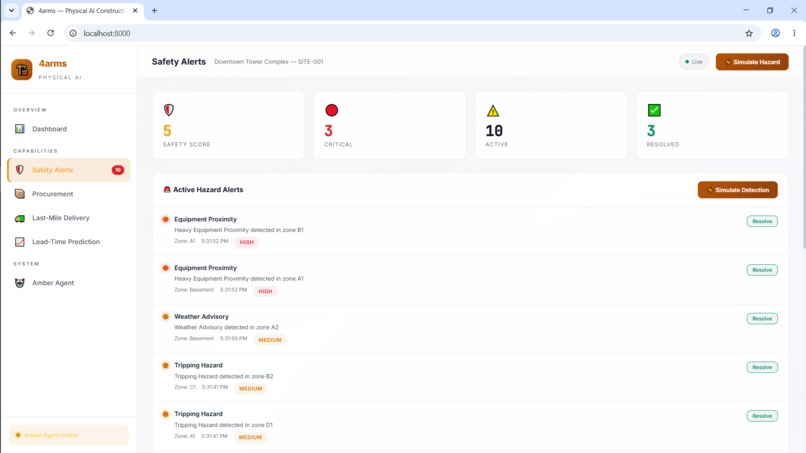Click the Amber Agent Online status bar

pyautogui.click(x=68, y=435)
